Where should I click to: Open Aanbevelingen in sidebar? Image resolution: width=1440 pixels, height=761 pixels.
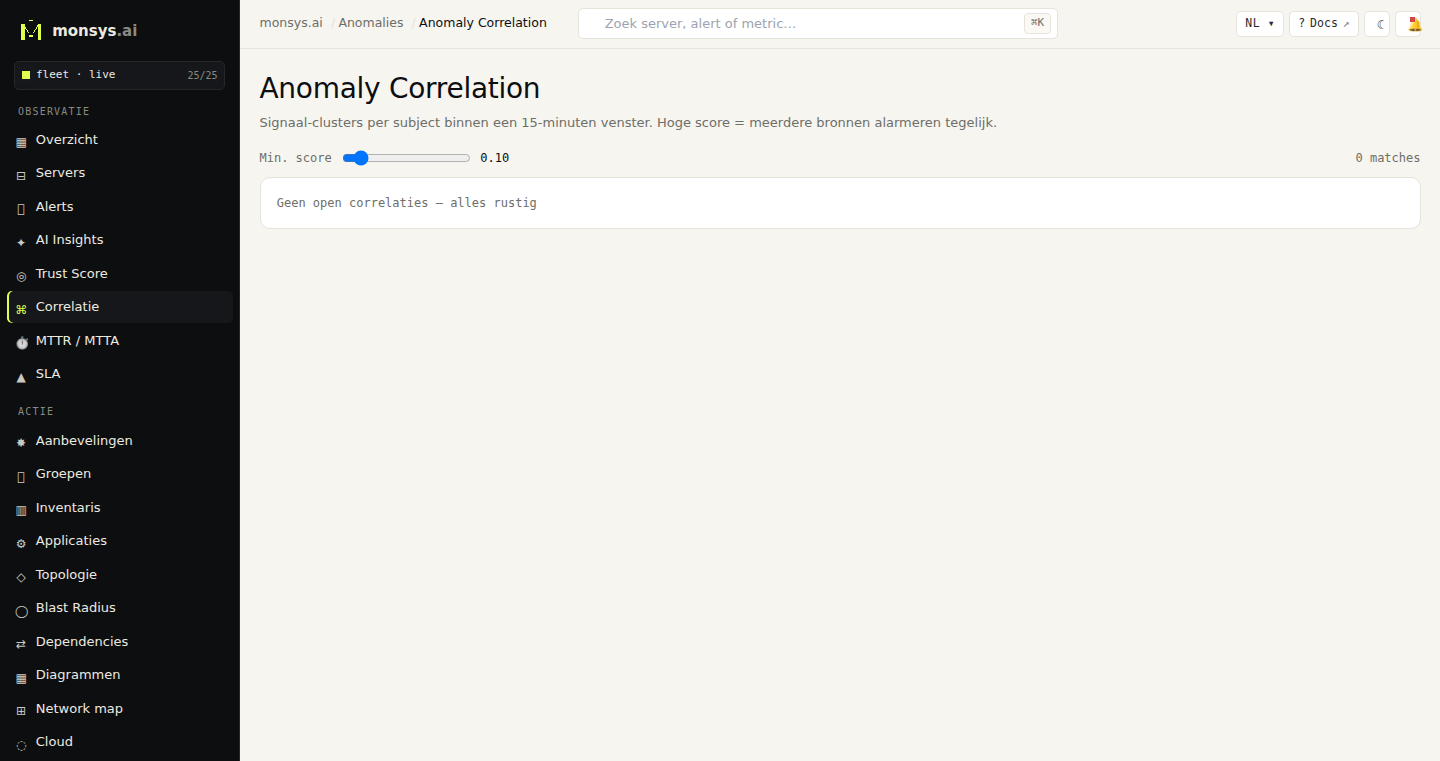[120, 441]
